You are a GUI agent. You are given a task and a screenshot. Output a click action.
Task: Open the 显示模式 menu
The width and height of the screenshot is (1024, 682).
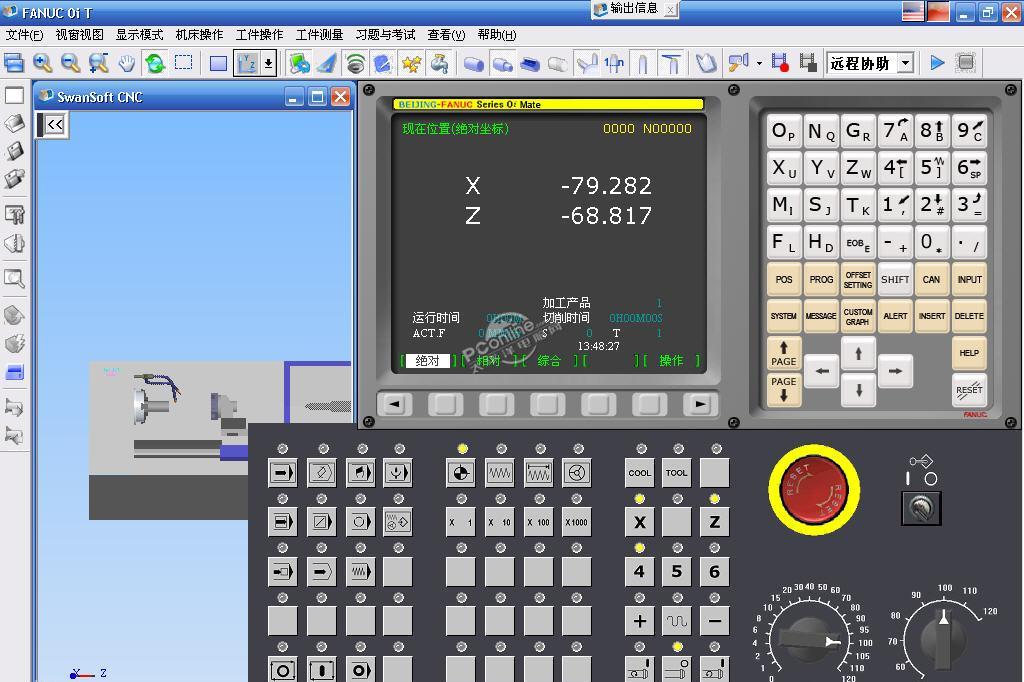coord(139,35)
